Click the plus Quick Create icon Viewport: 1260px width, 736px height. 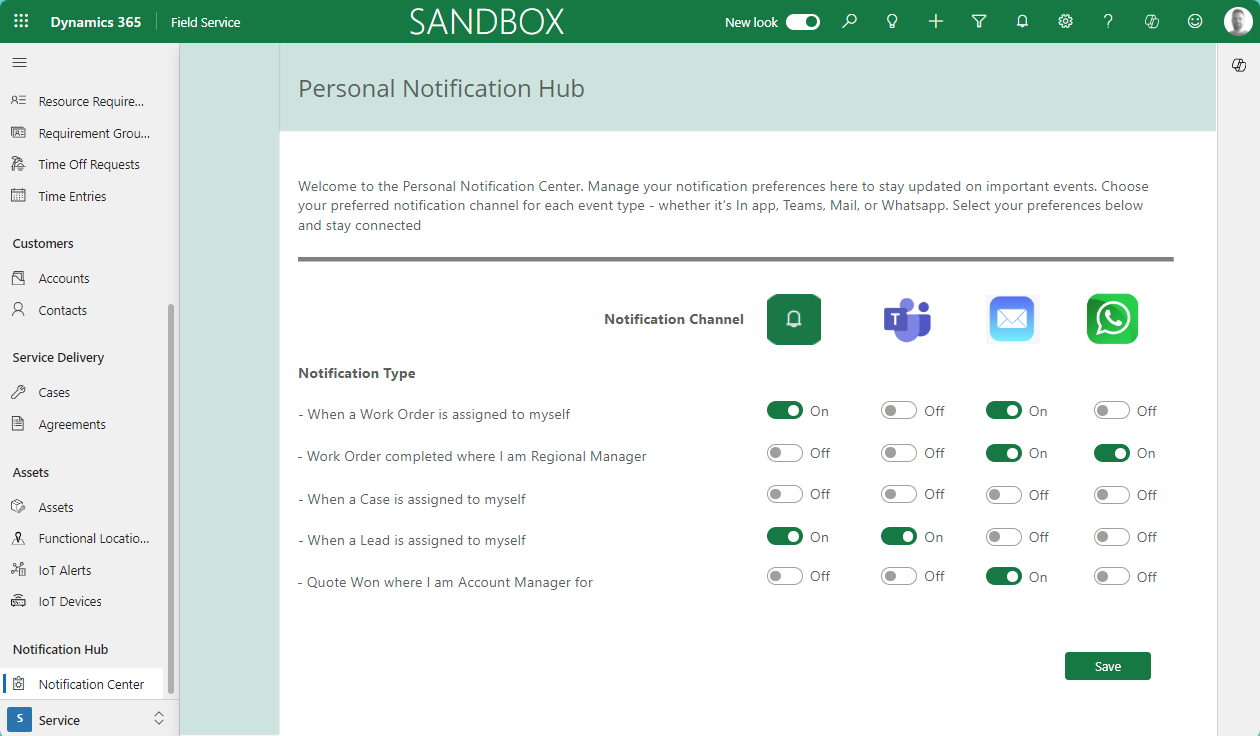click(936, 21)
